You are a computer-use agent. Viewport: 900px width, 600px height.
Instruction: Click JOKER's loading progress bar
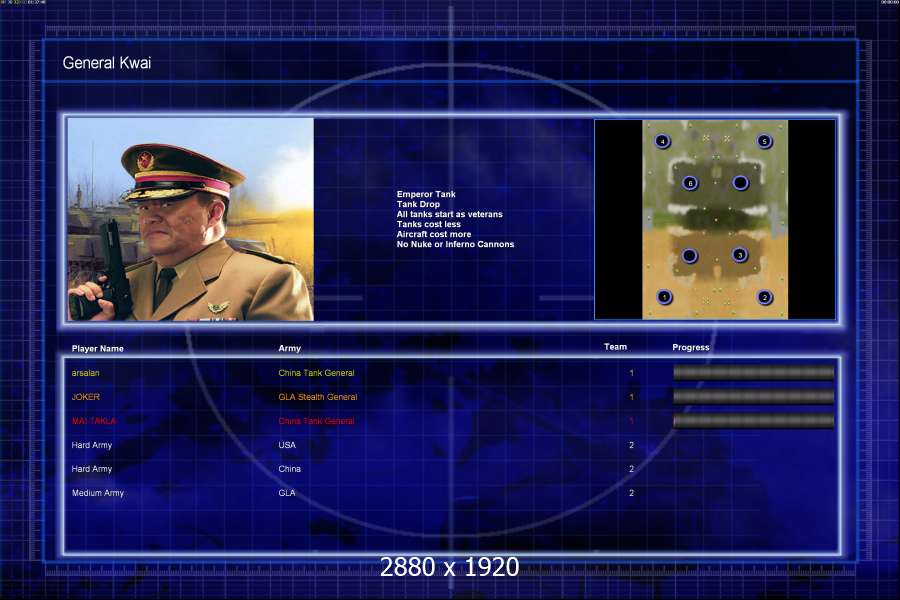[x=754, y=397]
